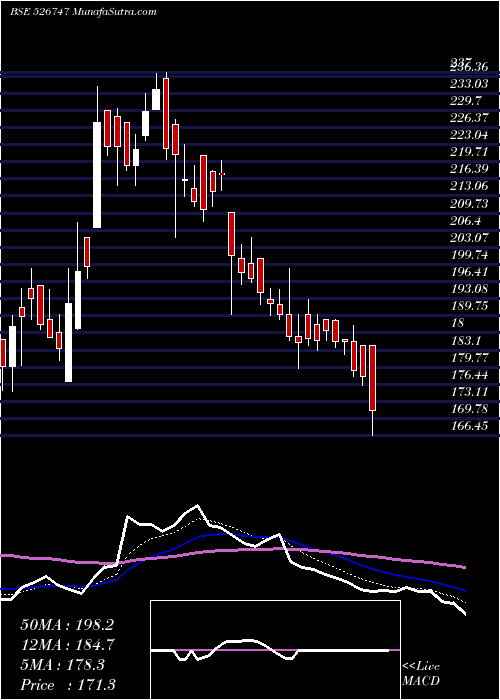The height and width of the screenshot is (700, 500).
Task: Click the 233.03 price axis label
Action: click(x=469, y=83)
